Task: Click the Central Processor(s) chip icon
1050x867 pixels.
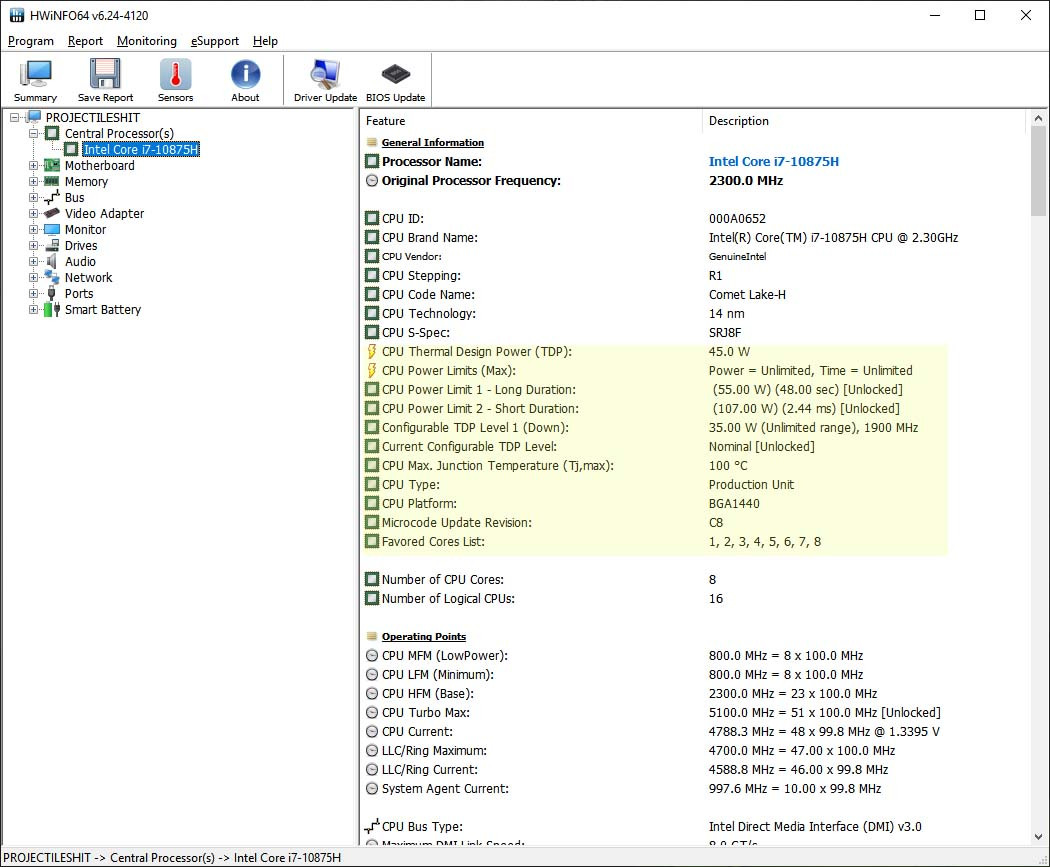Action: (52, 133)
